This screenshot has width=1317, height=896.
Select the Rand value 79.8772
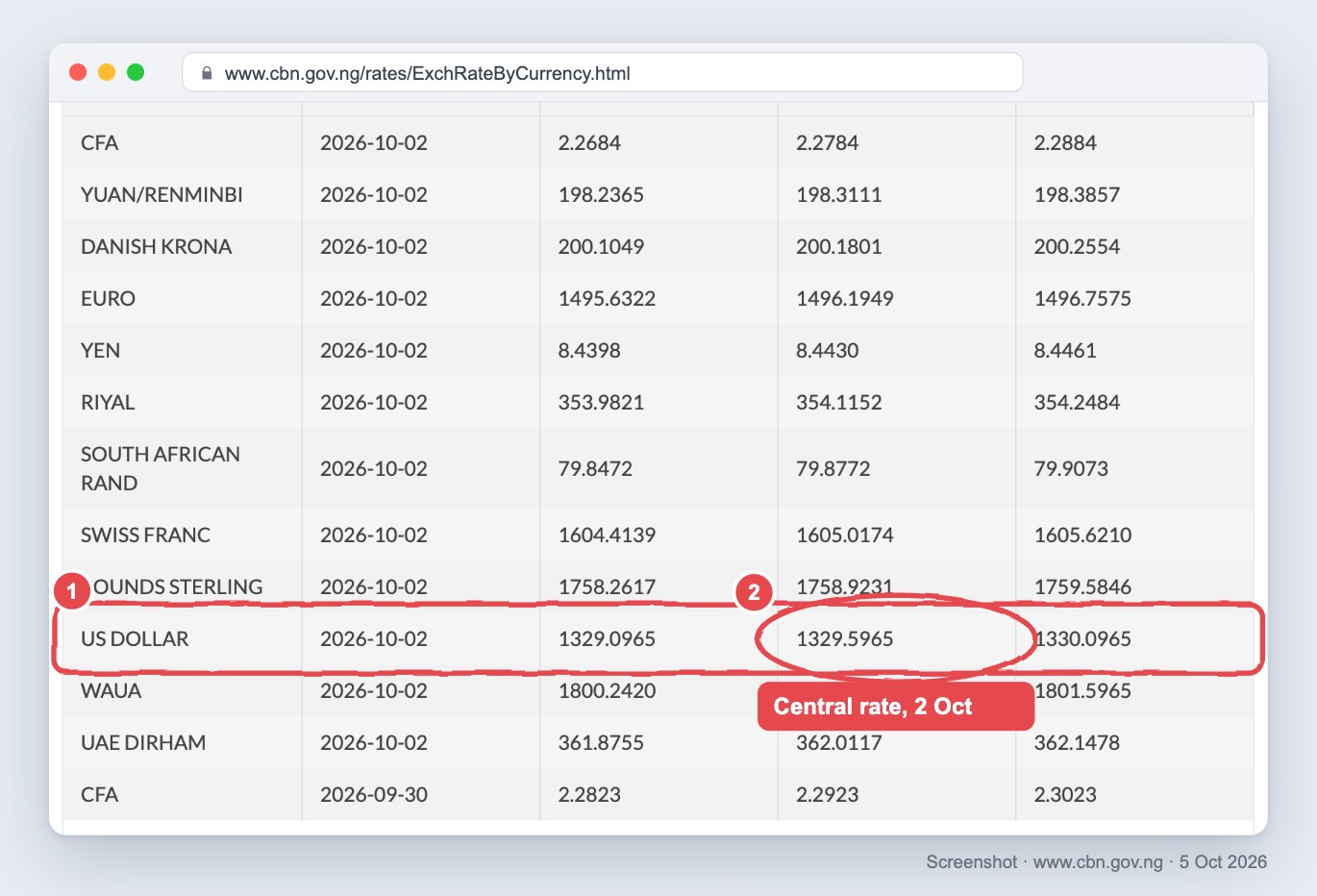coord(833,469)
